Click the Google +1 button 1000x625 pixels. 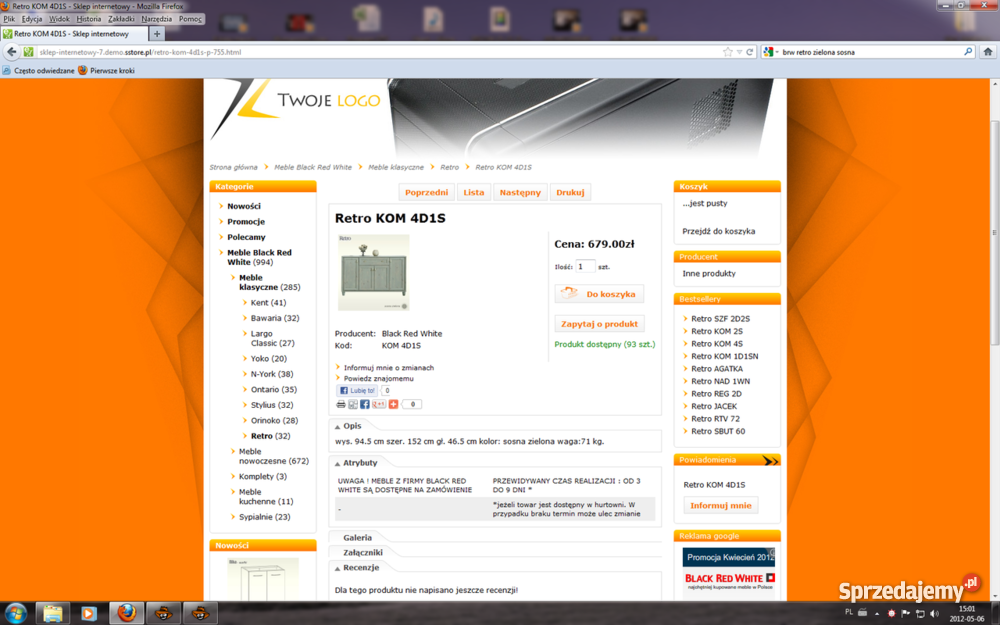pyautogui.click(x=379, y=404)
